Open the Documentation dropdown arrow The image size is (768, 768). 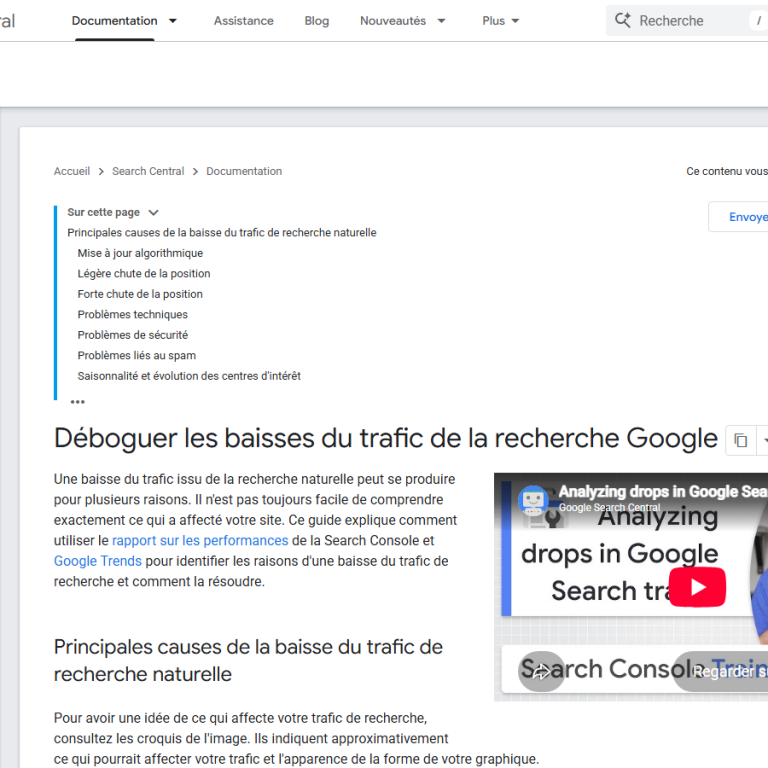172,21
